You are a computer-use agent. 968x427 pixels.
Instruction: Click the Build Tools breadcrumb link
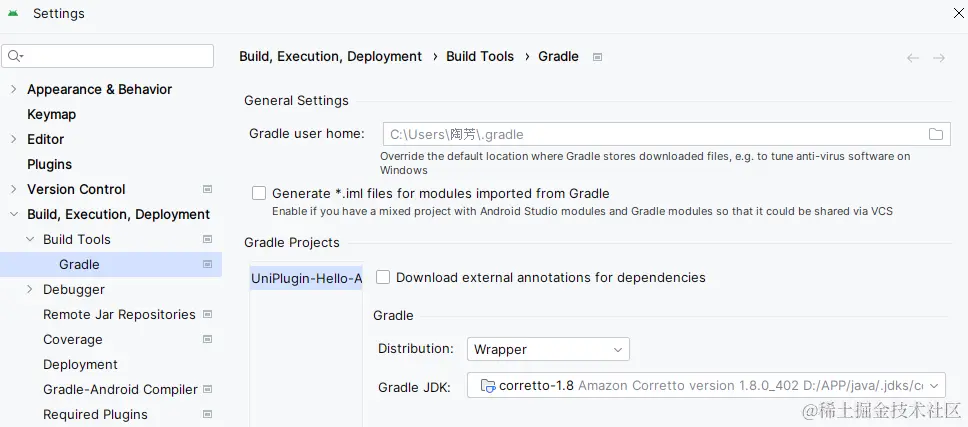(480, 57)
